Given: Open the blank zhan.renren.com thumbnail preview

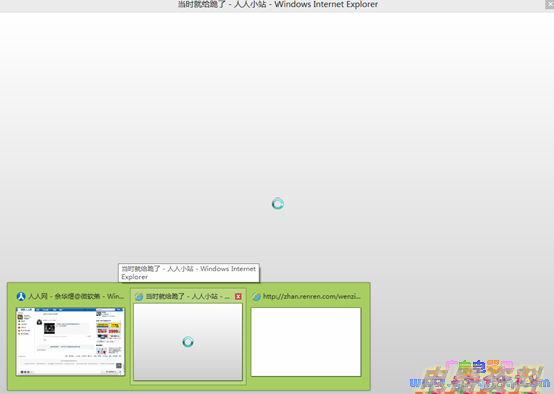Looking at the screenshot, I should coord(306,342).
